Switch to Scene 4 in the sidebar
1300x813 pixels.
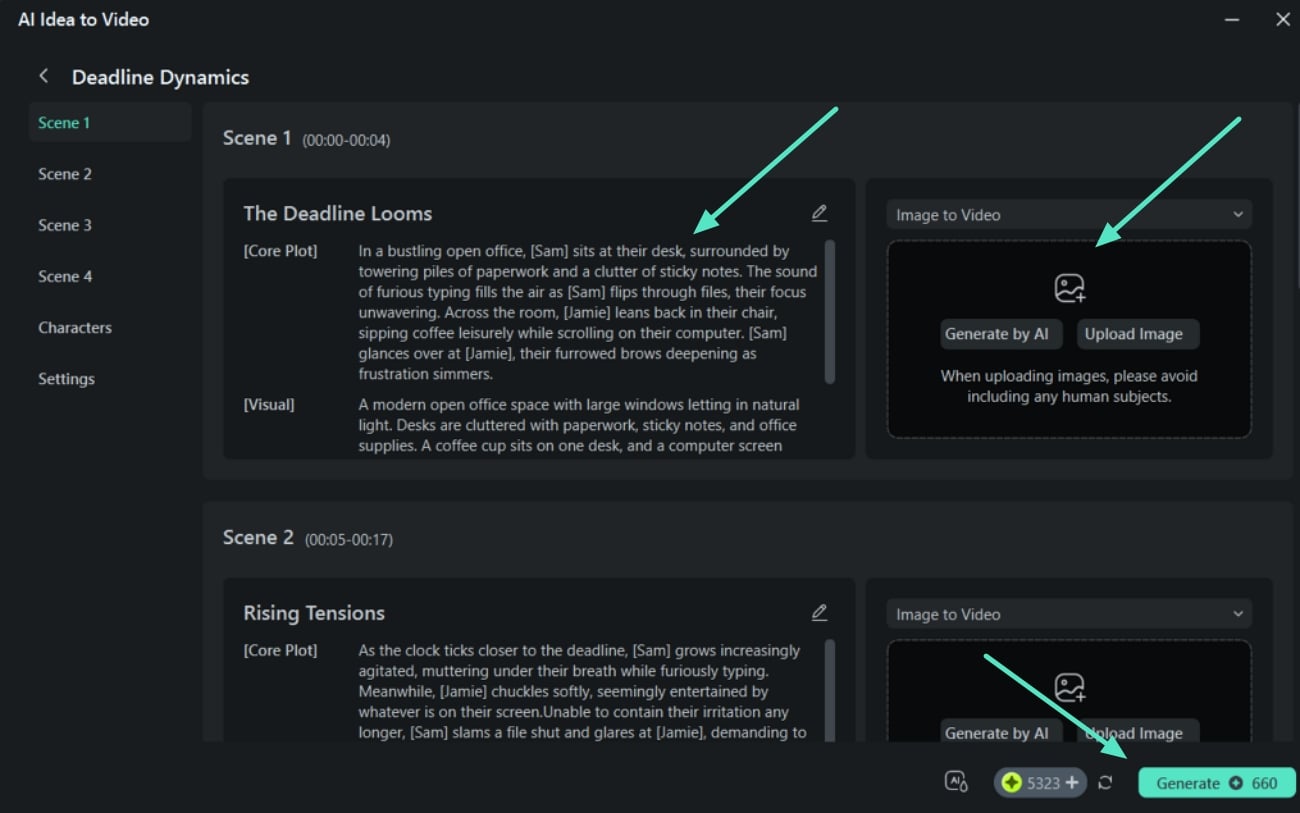(65, 276)
